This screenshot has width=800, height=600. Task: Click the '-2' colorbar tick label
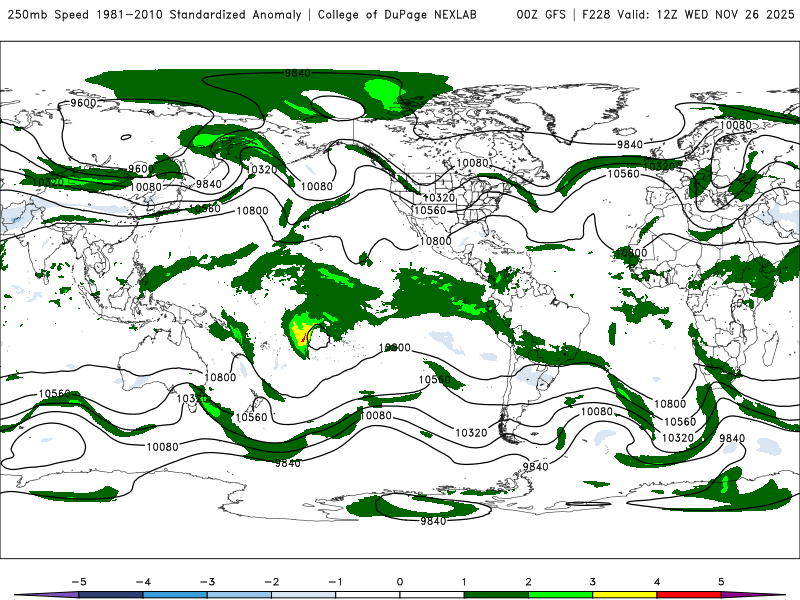click(271, 582)
